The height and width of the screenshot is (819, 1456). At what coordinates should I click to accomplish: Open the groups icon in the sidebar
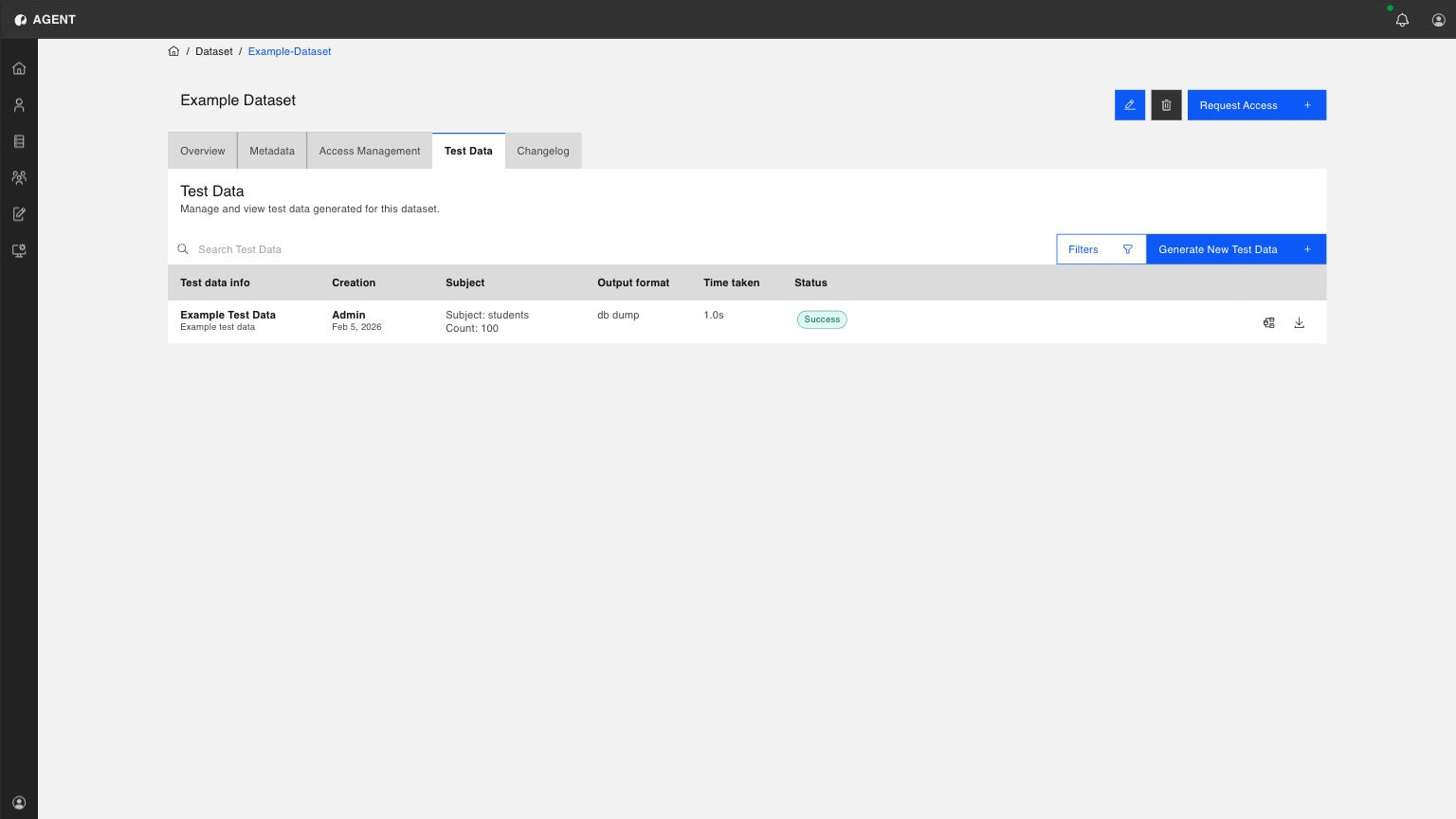[19, 177]
